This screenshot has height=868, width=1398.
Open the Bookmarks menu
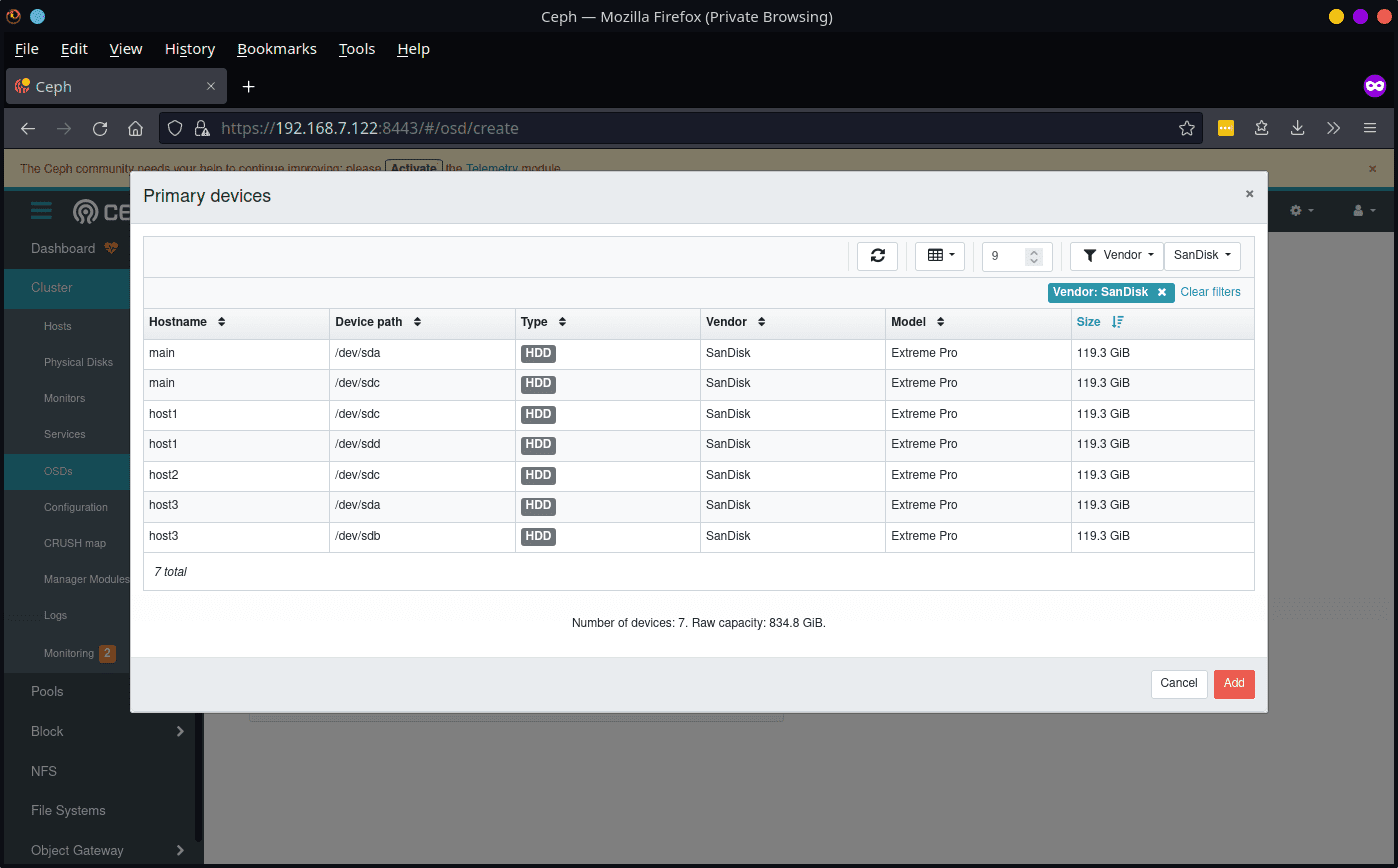276,49
